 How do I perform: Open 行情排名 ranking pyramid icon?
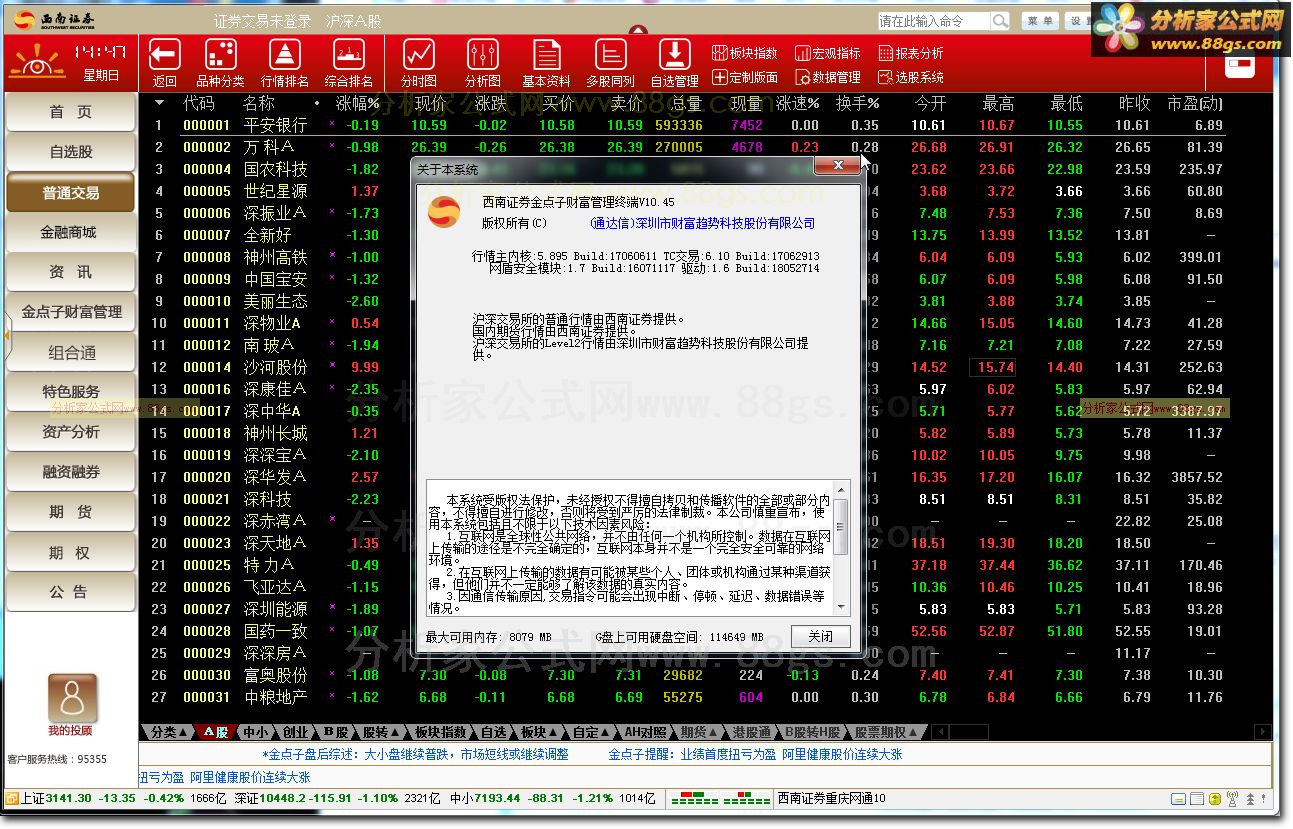tap(285, 55)
